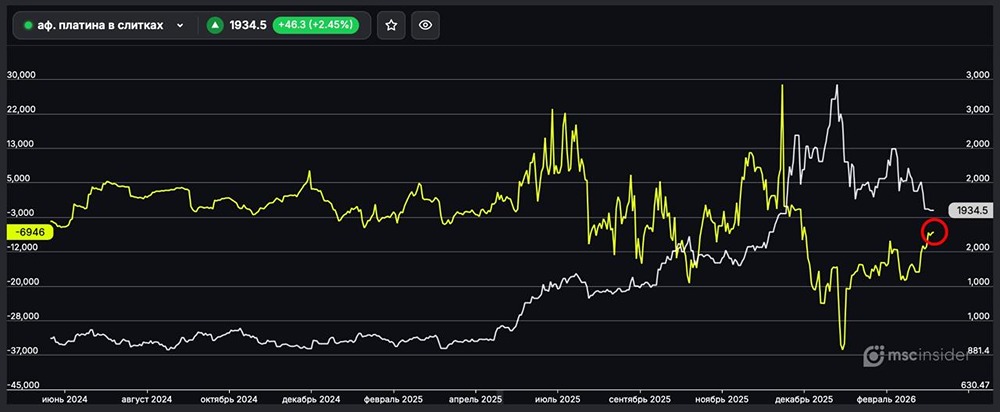Click the 881.4 right axis label

point(975,351)
